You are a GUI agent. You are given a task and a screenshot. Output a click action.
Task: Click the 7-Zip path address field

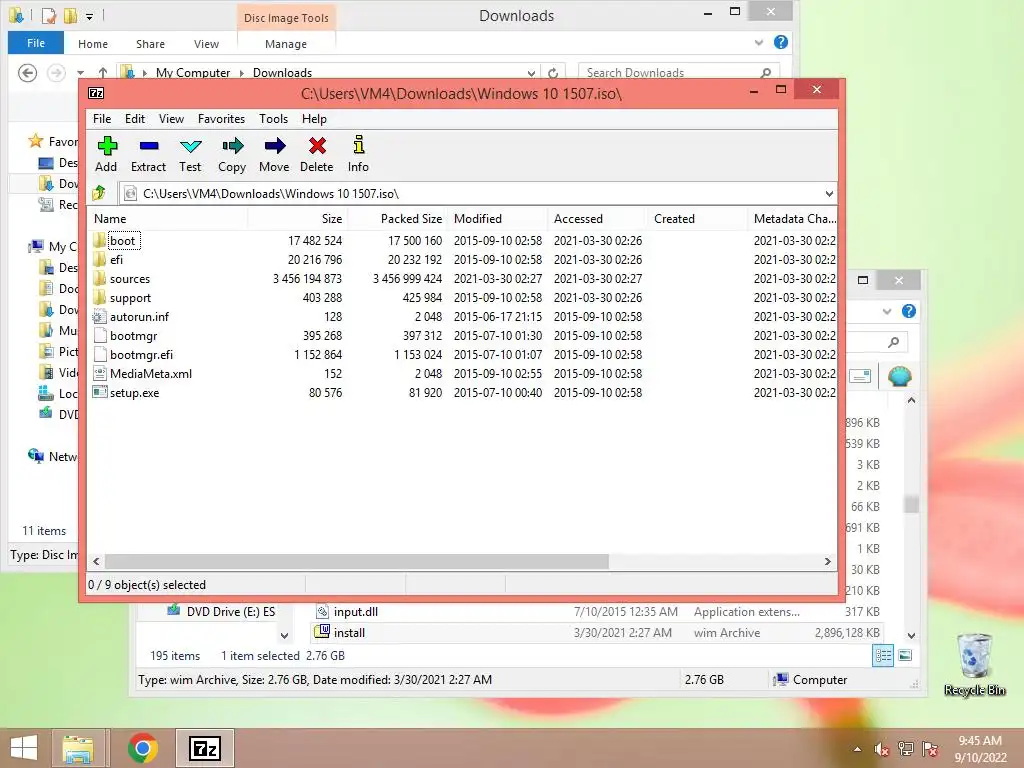pos(477,193)
